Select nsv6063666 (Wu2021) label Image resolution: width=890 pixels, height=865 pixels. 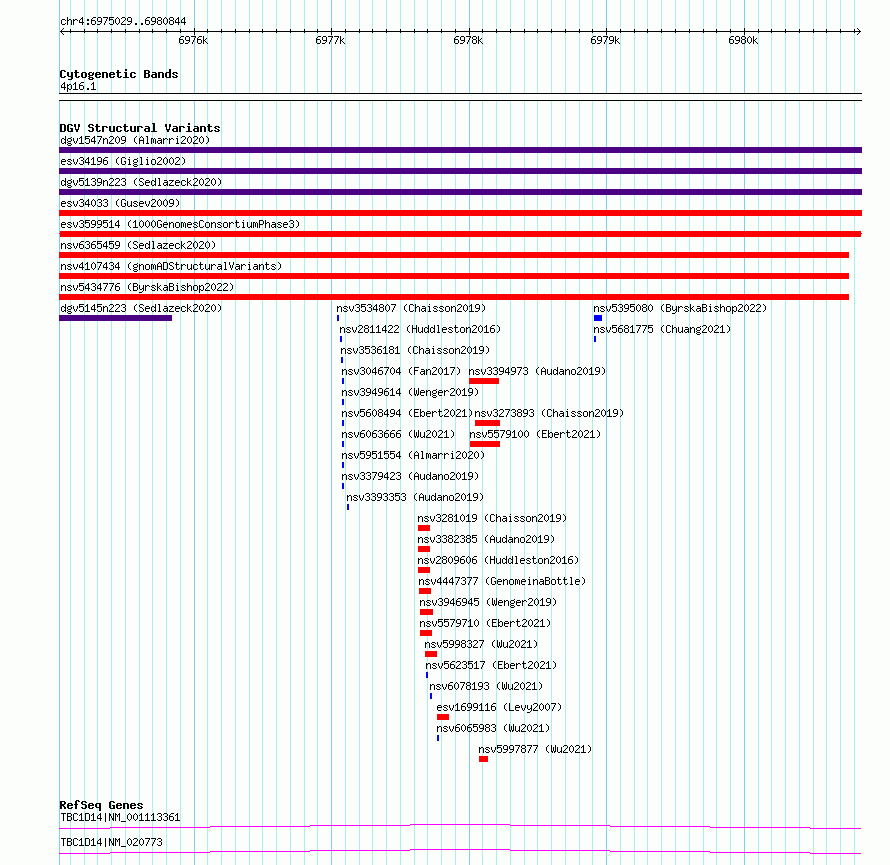pyautogui.click(x=398, y=434)
